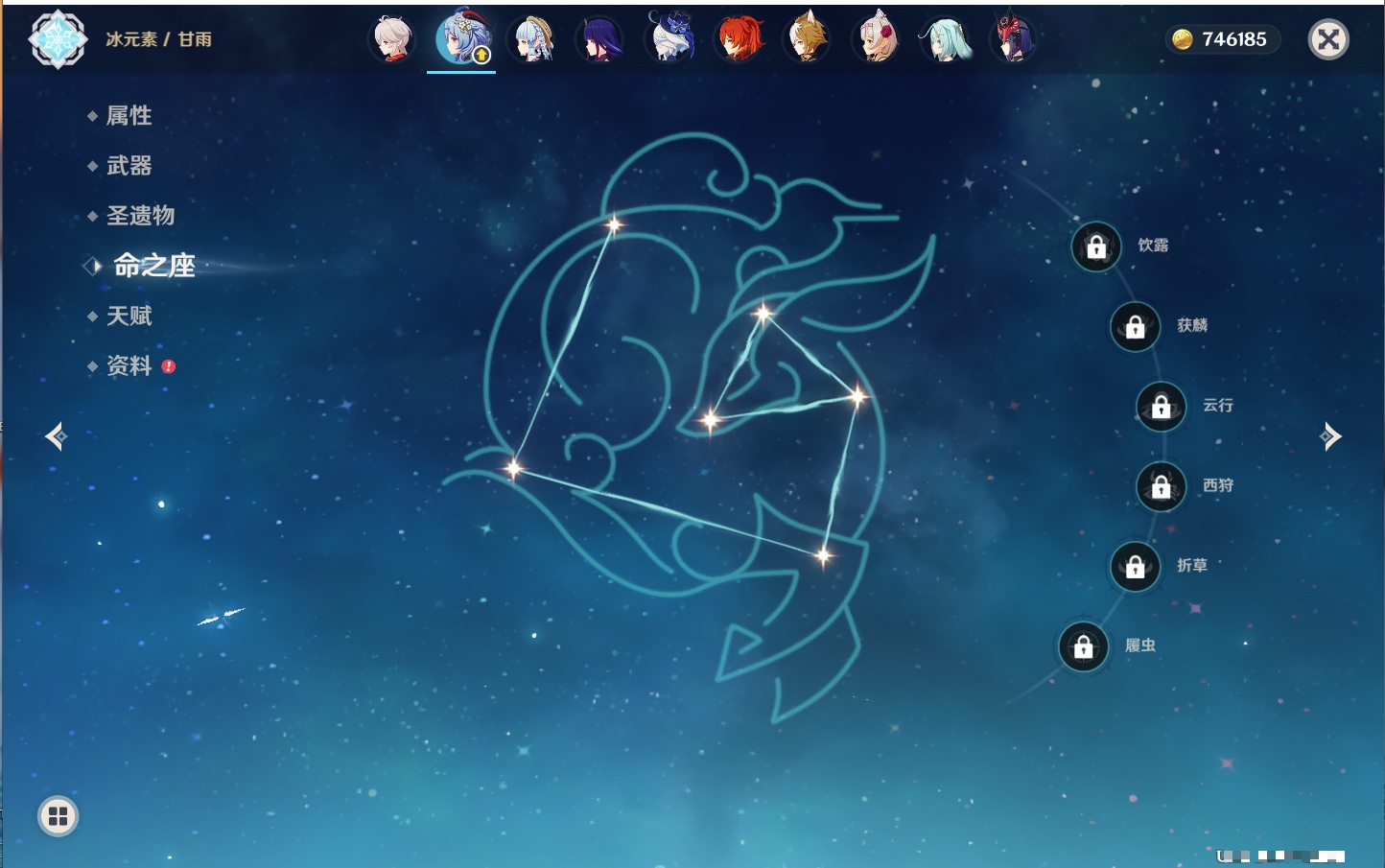Click the yellow upgrade arrow badge on Ganyu
This screenshot has height=868, width=1385.
click(482, 55)
